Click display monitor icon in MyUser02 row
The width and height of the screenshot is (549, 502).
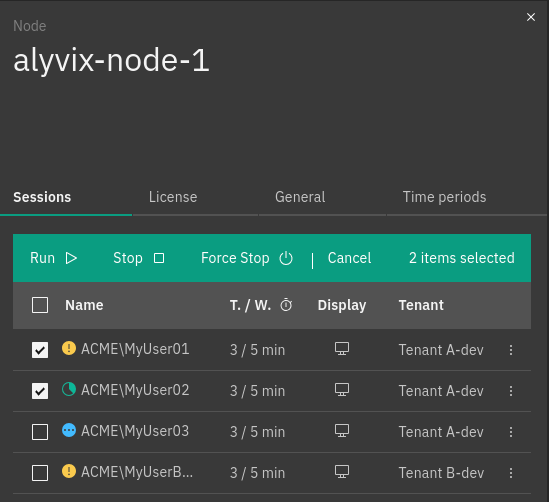(x=342, y=390)
